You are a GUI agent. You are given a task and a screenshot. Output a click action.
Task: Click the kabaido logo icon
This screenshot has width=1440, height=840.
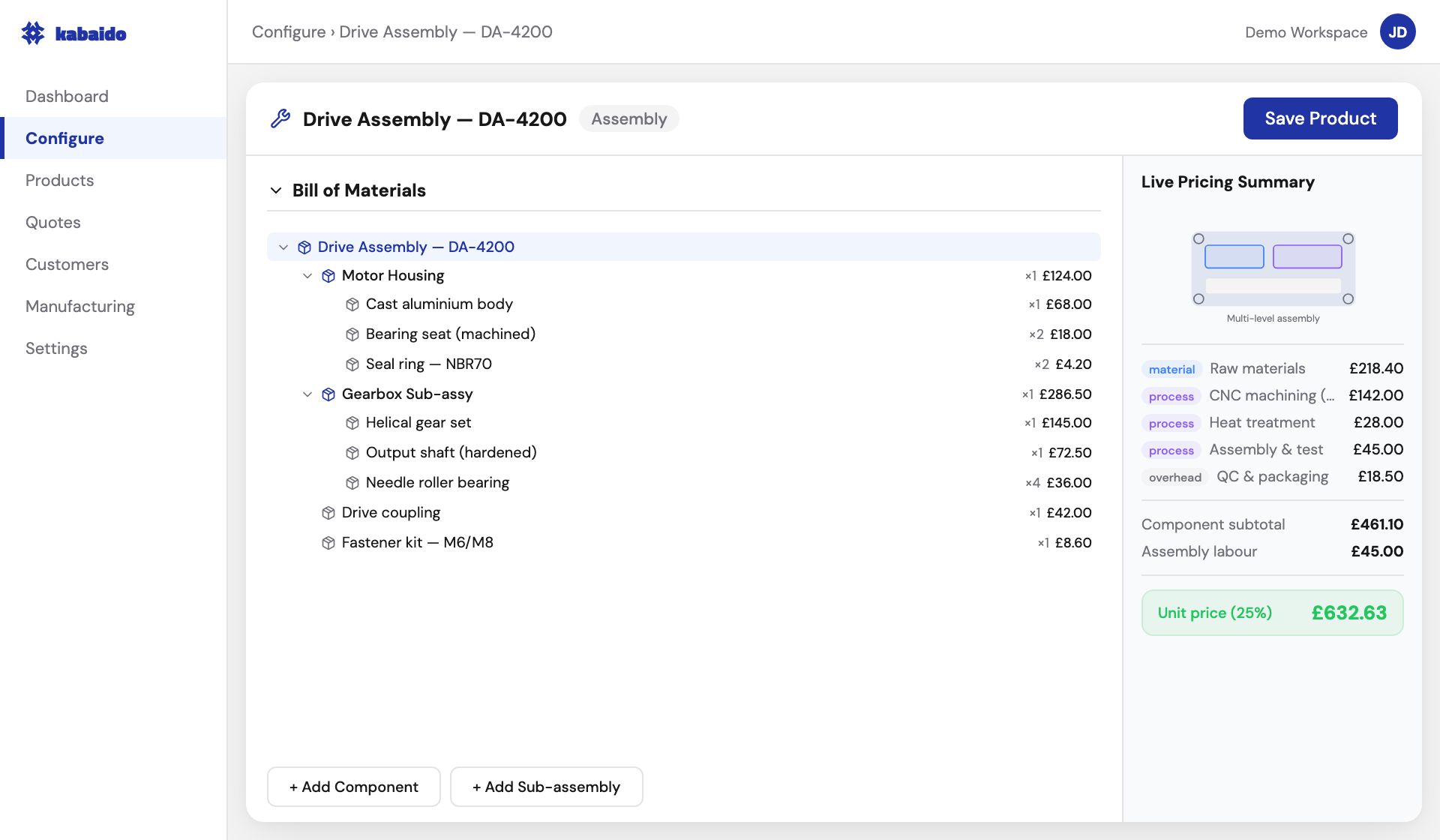click(x=33, y=32)
